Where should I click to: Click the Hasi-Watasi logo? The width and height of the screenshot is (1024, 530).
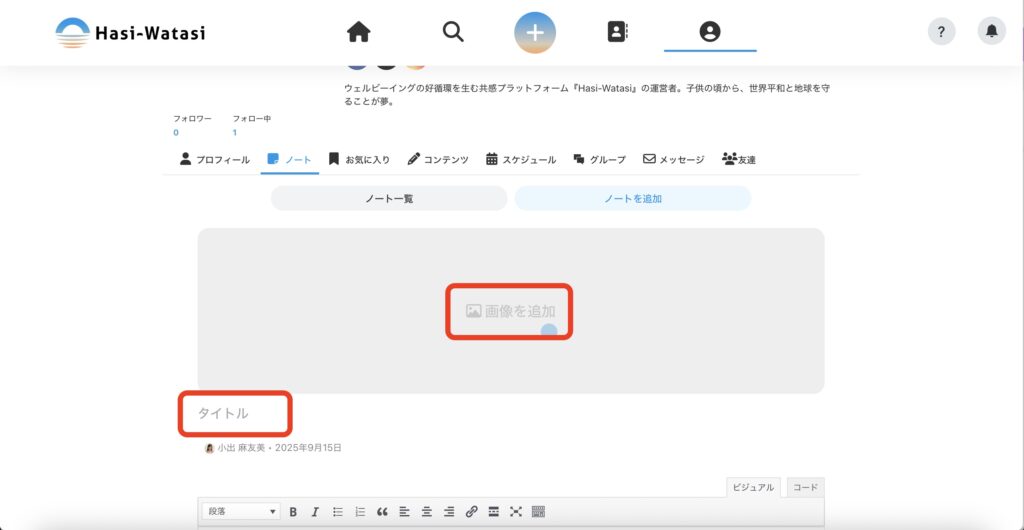[130, 33]
